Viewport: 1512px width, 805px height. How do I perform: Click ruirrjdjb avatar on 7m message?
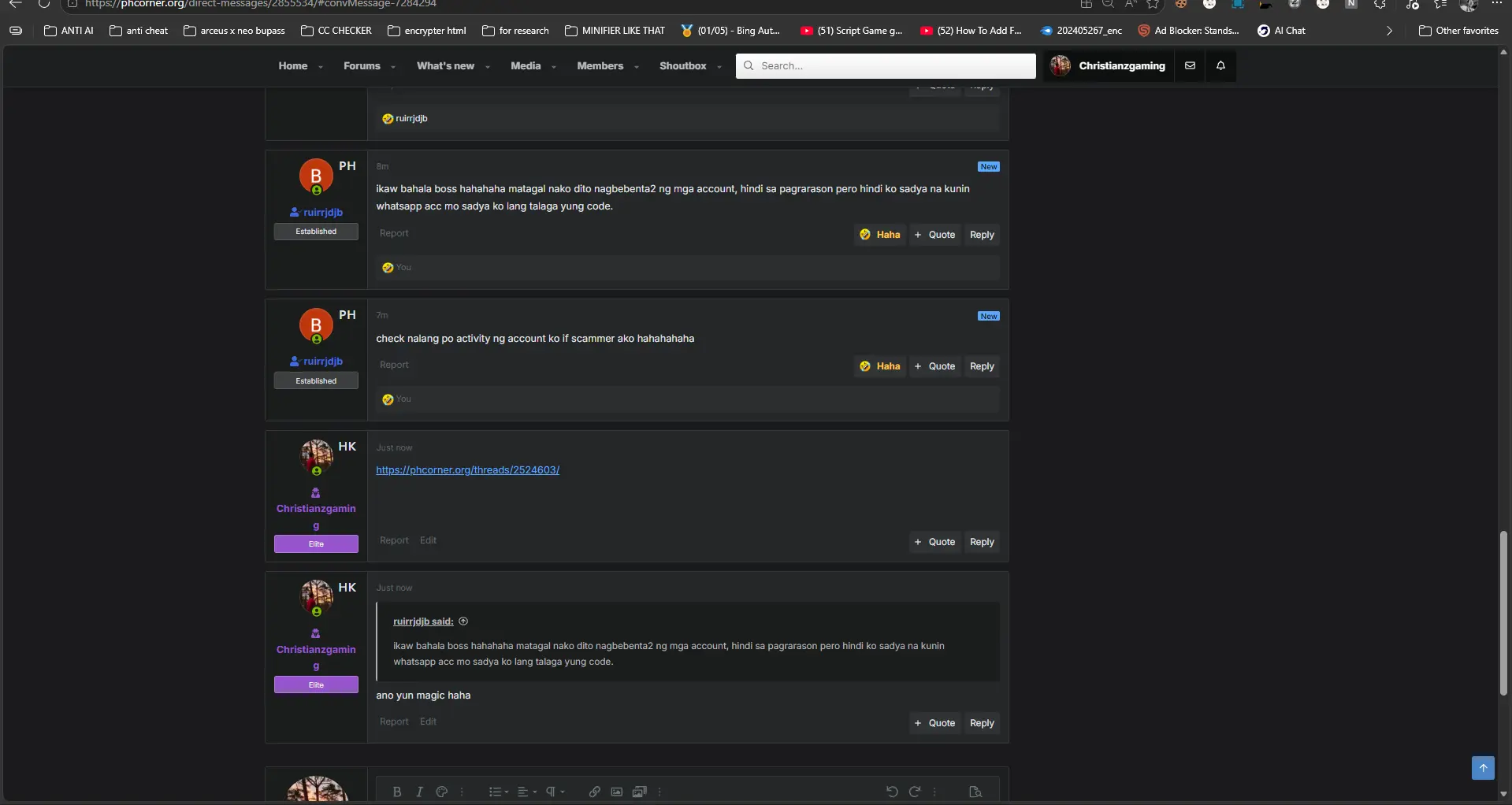316,325
